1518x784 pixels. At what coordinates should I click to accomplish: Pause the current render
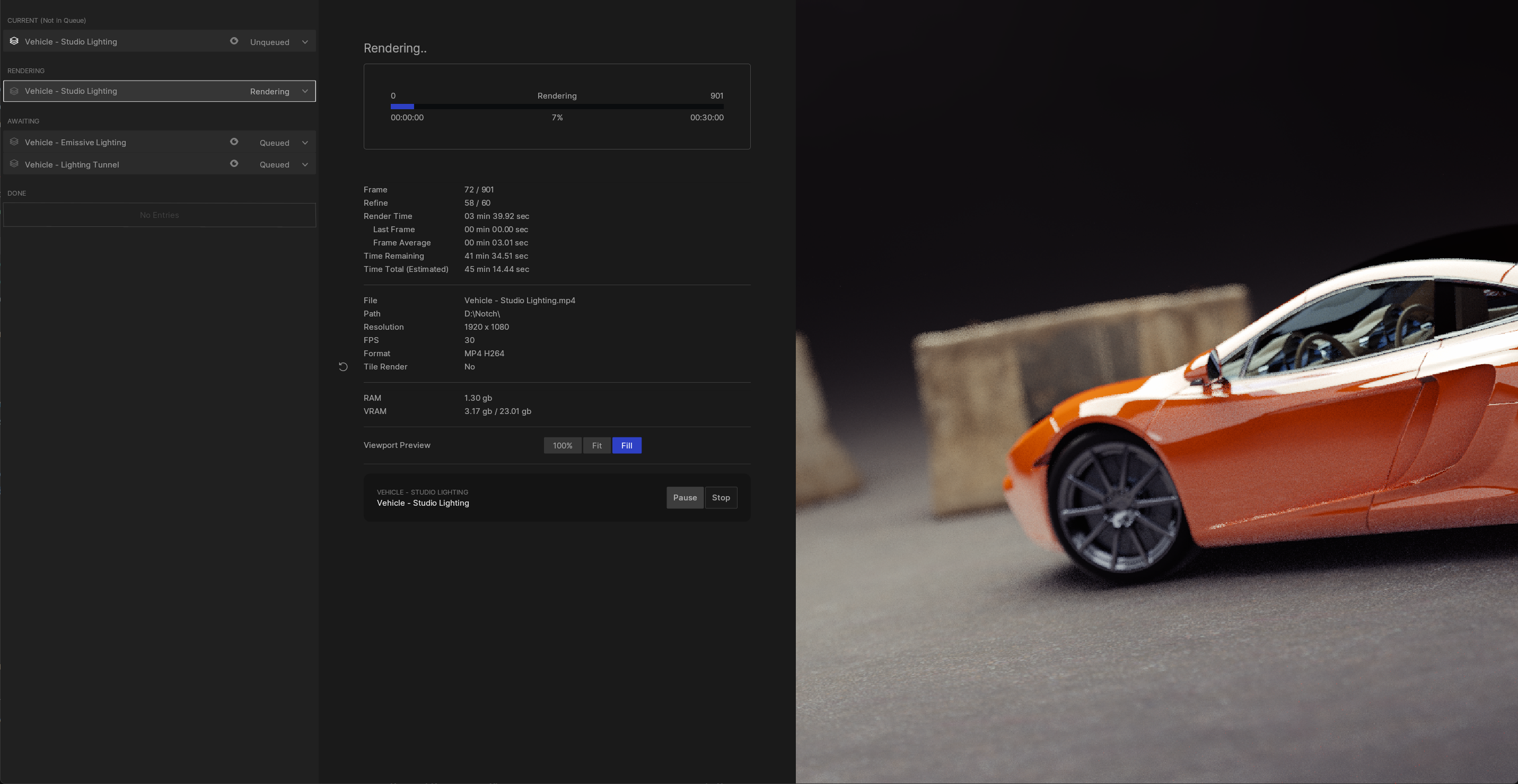[685, 497]
